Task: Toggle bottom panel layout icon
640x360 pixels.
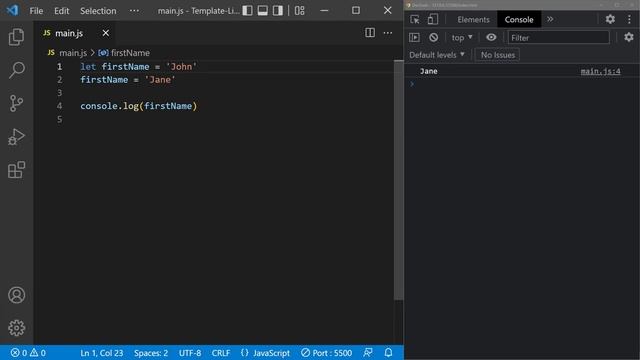Action: [x=262, y=11]
